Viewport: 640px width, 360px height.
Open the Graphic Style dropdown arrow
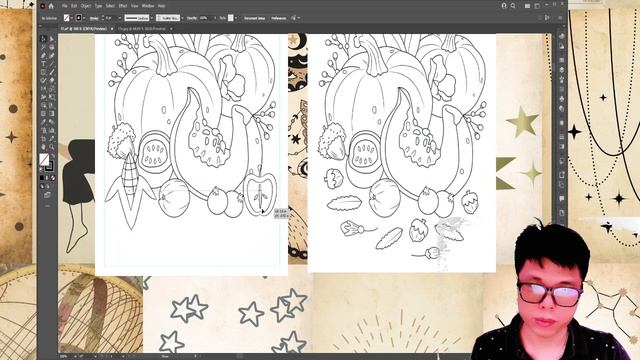(236, 18)
